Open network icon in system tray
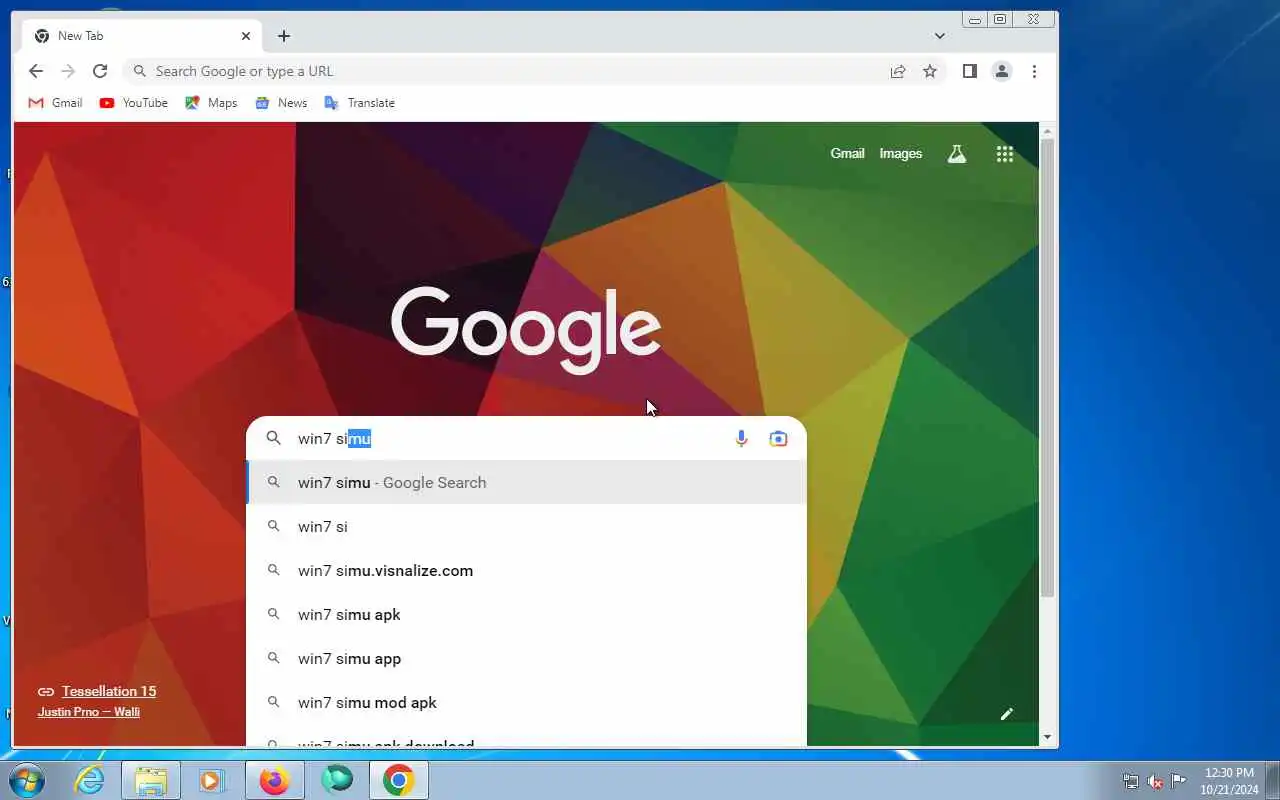 tap(1131, 781)
